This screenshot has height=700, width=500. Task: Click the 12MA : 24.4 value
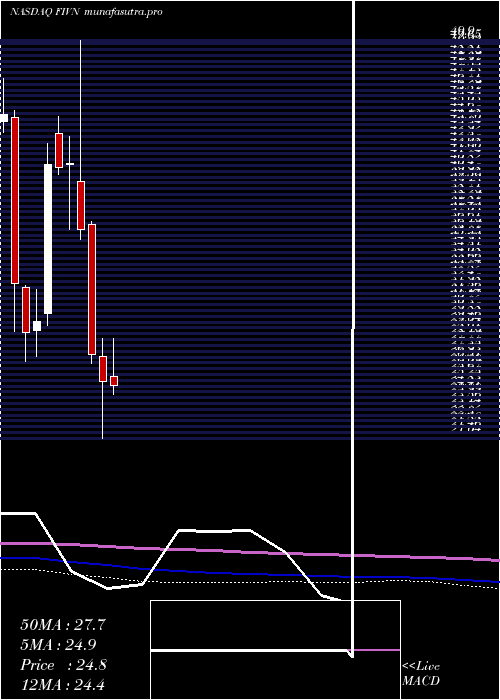tap(63, 685)
